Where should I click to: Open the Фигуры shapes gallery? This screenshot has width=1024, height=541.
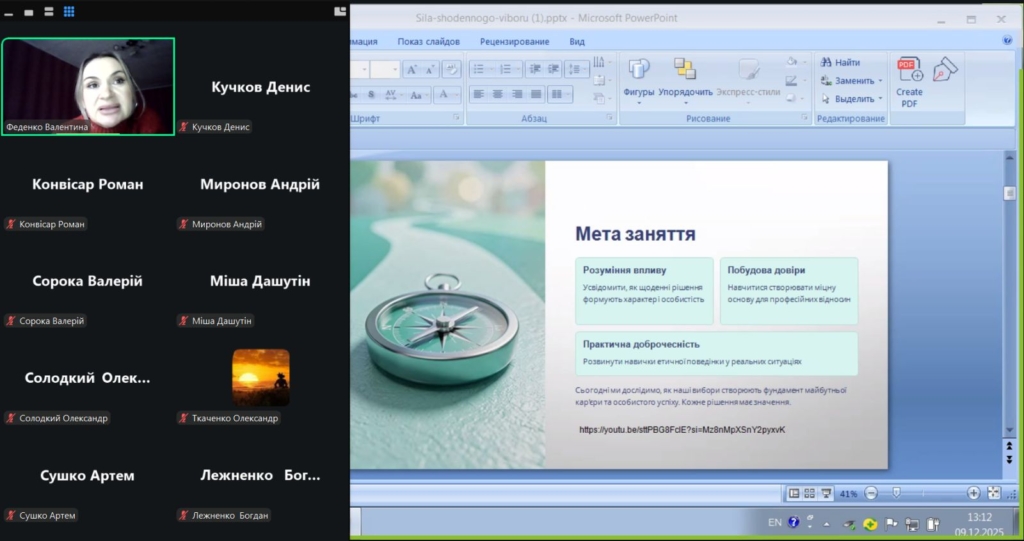click(x=638, y=75)
